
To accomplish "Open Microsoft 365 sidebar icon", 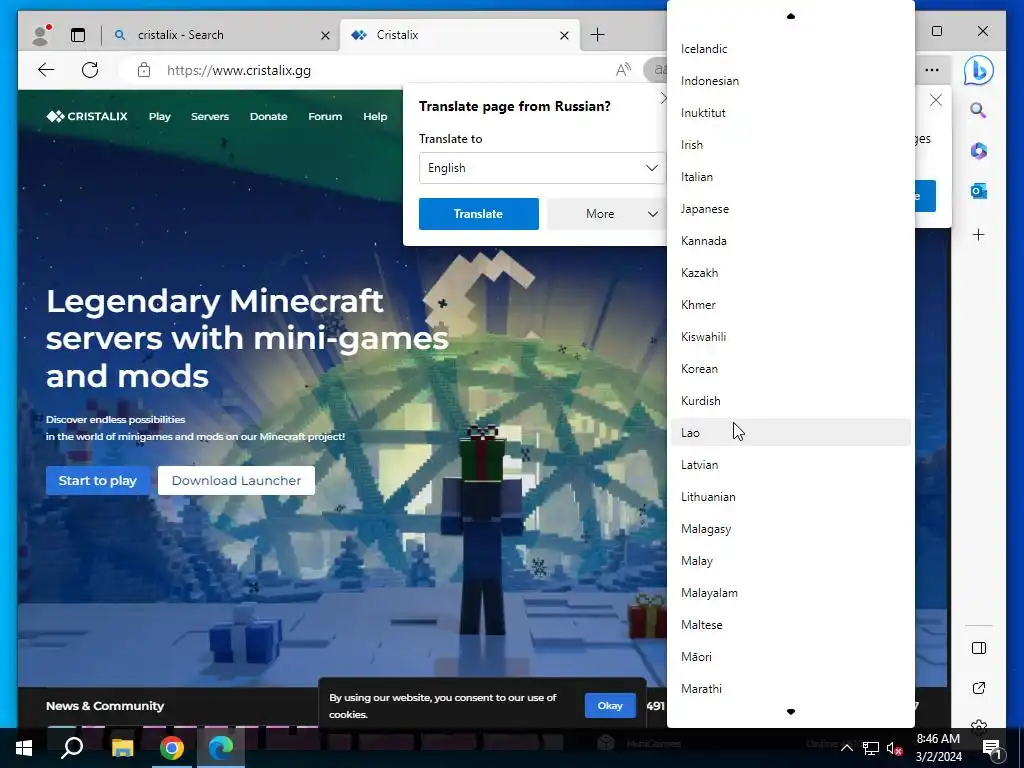I will click(978, 151).
